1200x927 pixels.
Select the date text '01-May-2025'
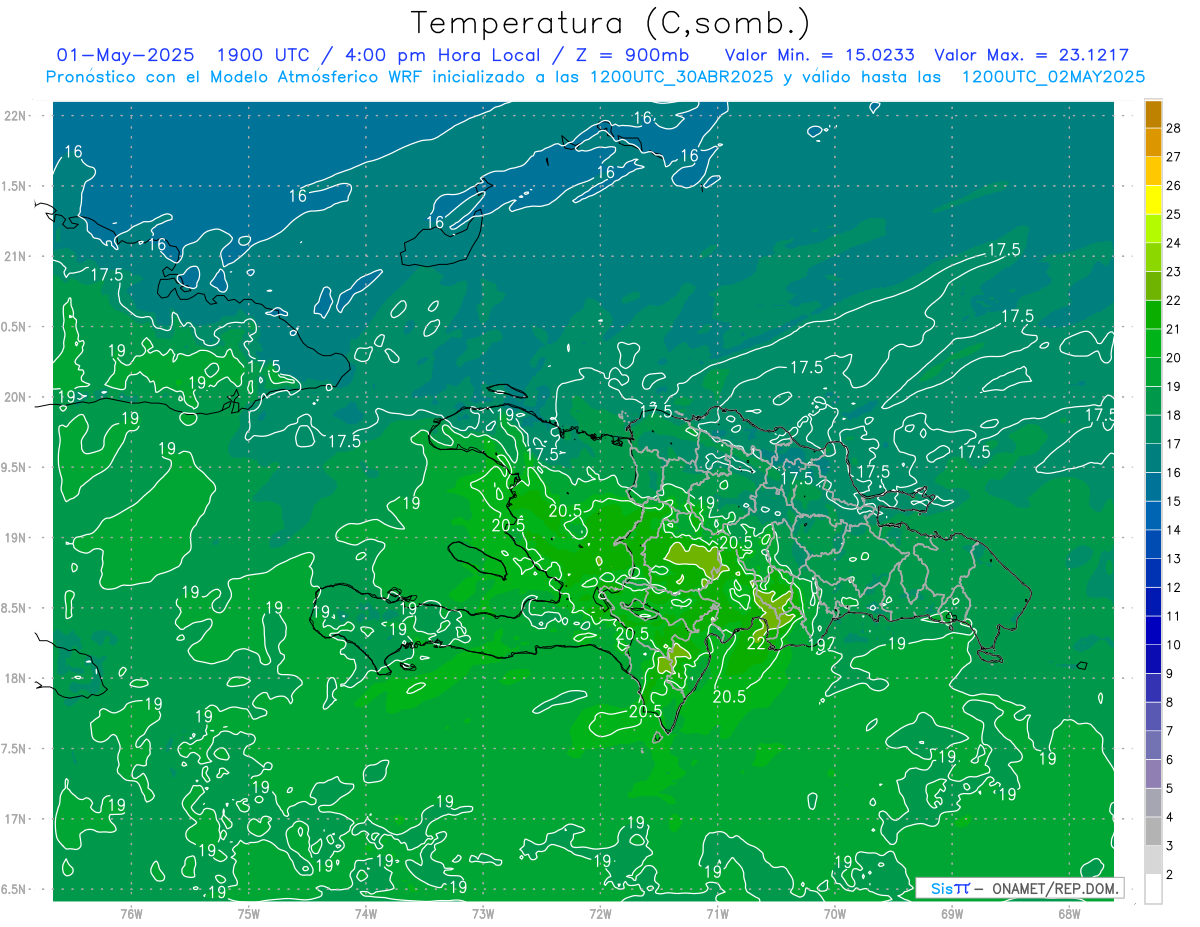pos(125,55)
